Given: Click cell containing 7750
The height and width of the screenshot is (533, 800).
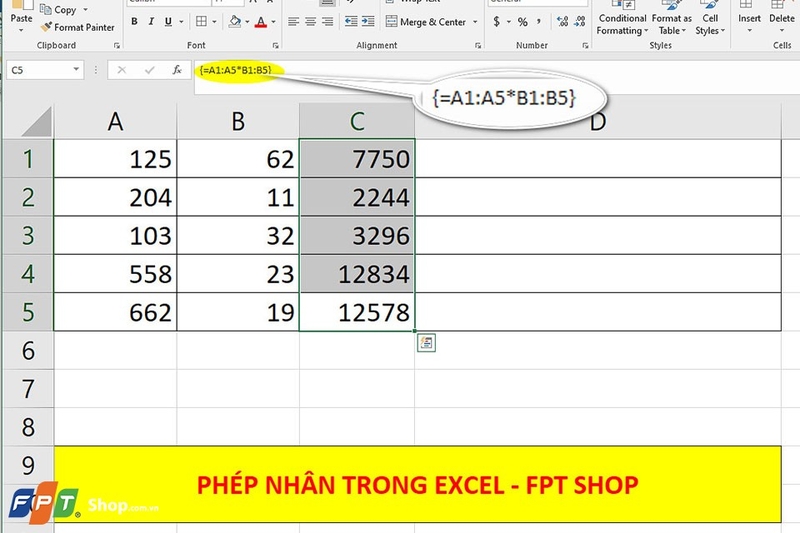Looking at the screenshot, I should [x=357, y=159].
